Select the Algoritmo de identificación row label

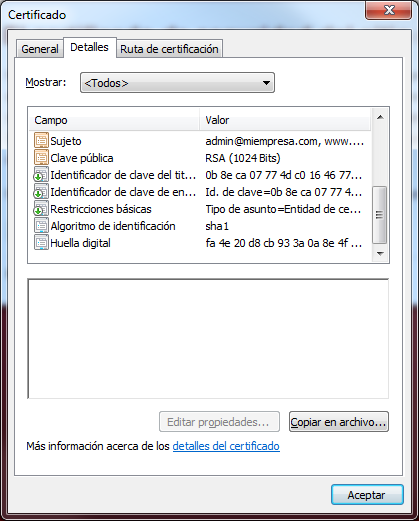113,226
